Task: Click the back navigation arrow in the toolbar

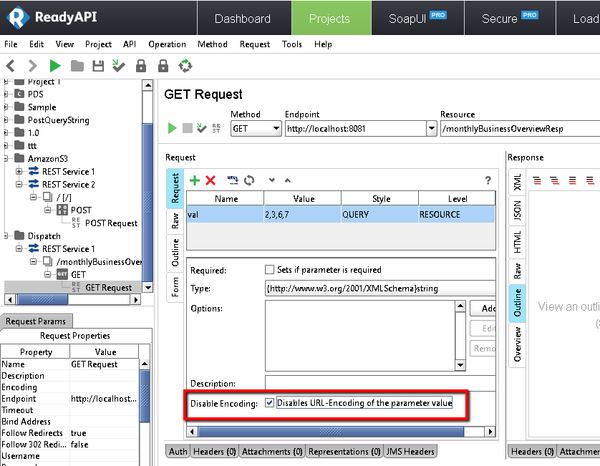Action: pyautogui.click(x=11, y=66)
